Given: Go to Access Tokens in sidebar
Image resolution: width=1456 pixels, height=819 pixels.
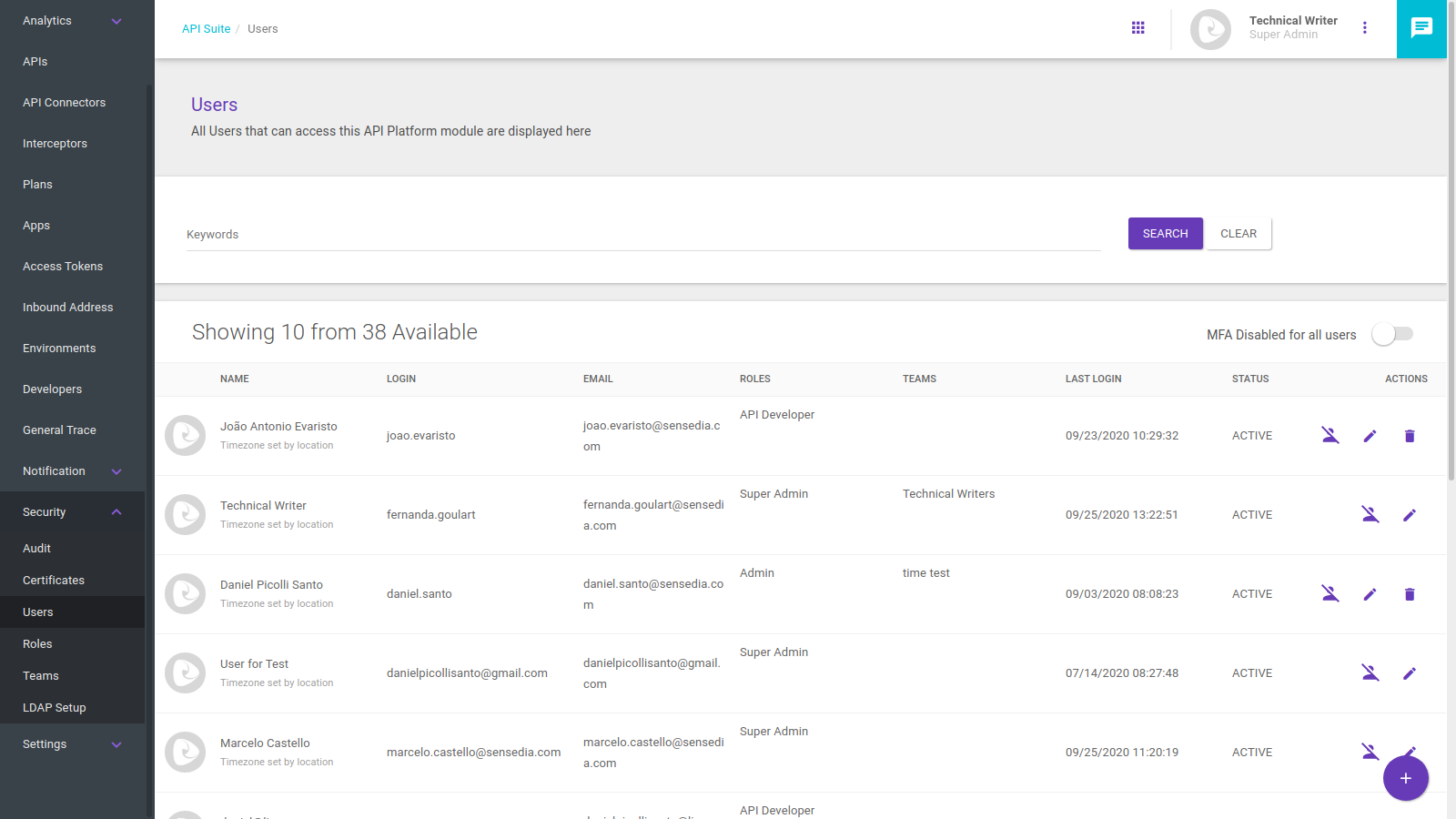Looking at the screenshot, I should click(x=63, y=267).
